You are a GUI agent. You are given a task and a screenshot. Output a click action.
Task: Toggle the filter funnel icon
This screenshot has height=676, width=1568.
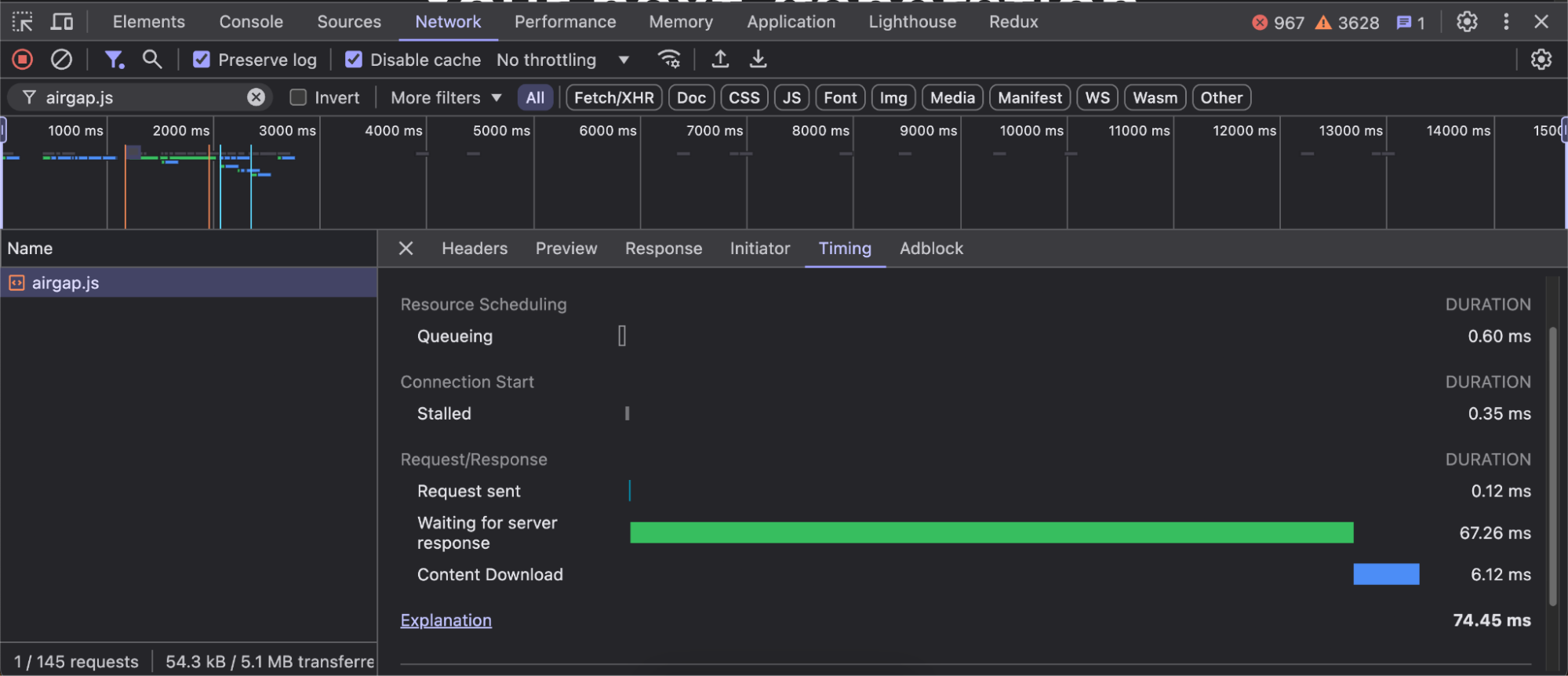click(114, 59)
